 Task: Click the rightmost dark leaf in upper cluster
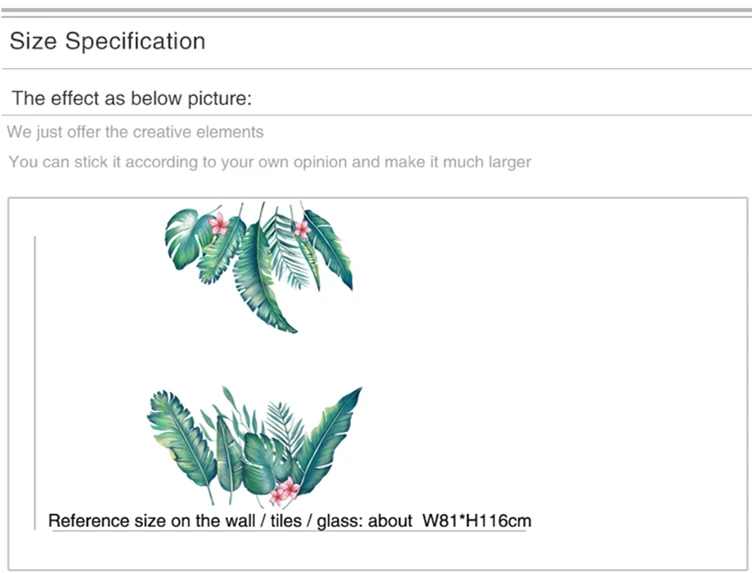point(330,249)
